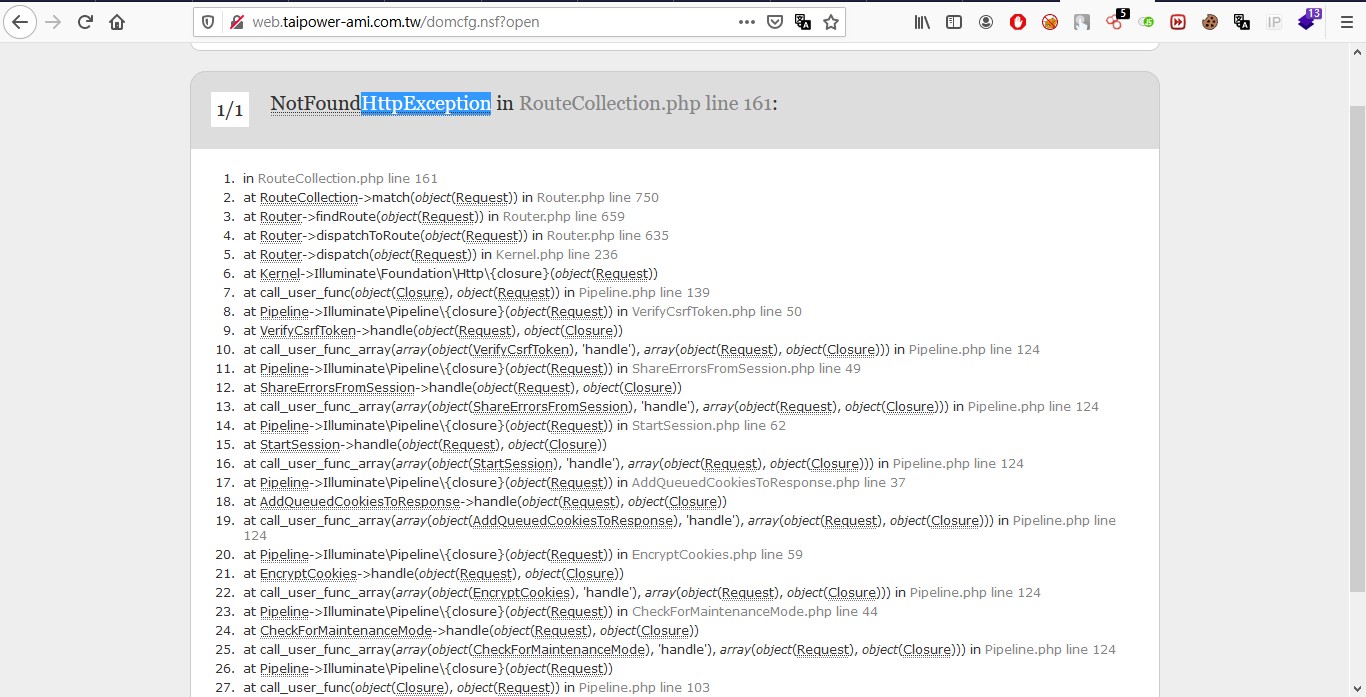Click 'EncryptCookies.php line 59' text
Screen dimensions: 1366x697
717,554
